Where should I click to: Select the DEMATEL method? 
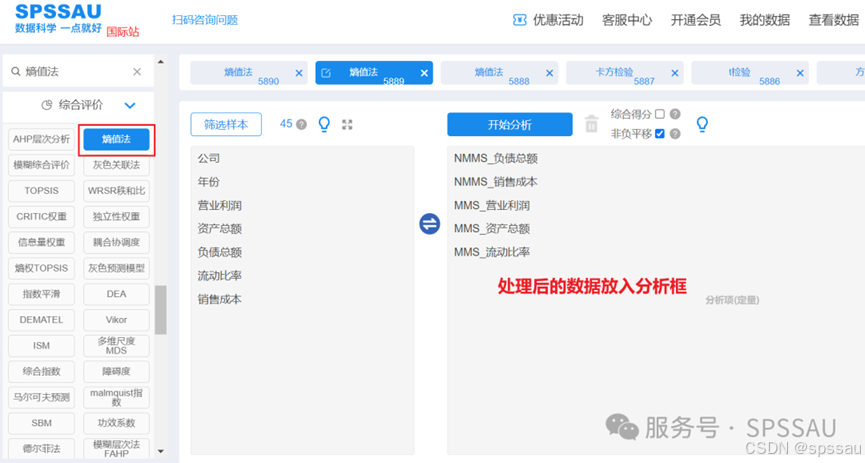coord(41,320)
